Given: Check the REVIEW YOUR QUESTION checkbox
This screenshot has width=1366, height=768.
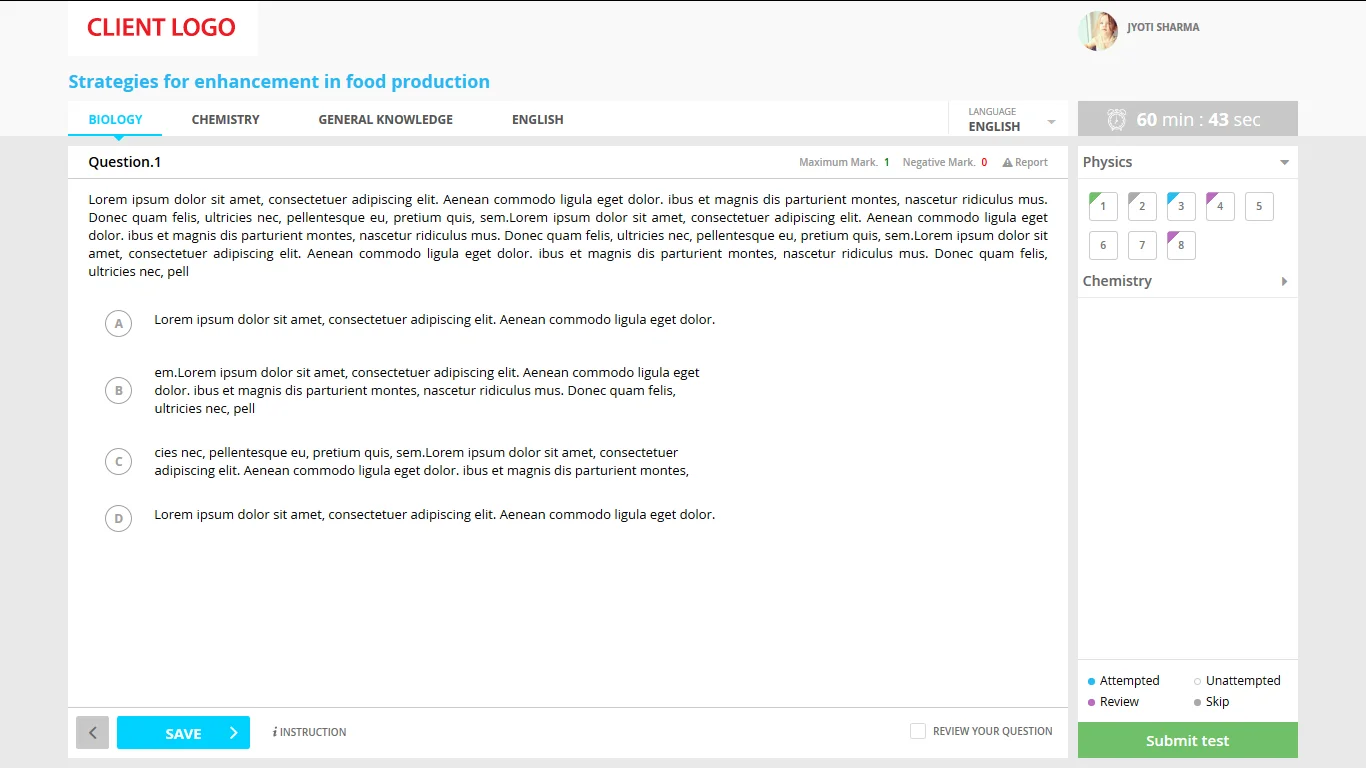Looking at the screenshot, I should (x=917, y=730).
